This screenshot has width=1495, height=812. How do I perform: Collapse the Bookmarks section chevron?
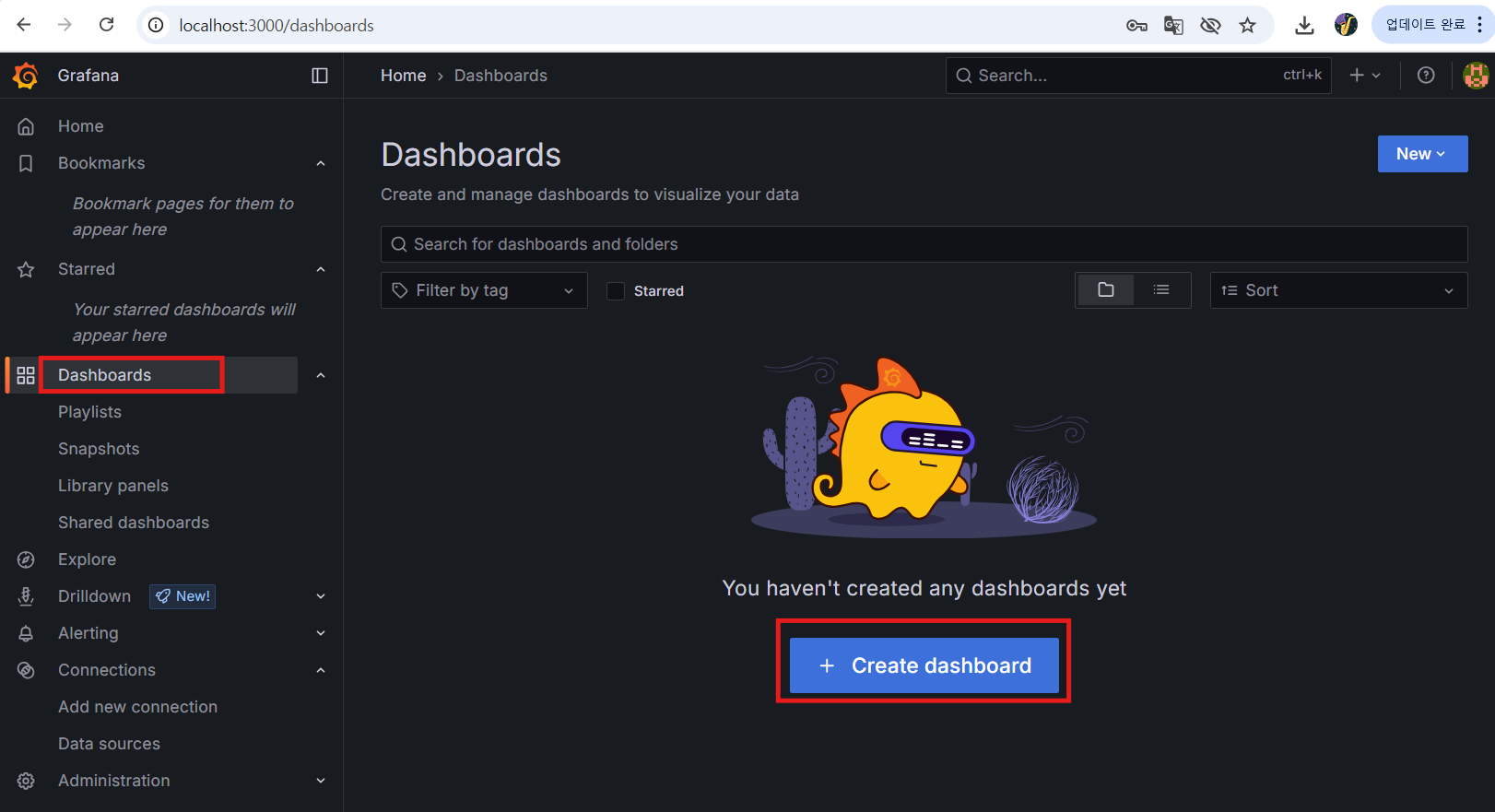coord(321,163)
